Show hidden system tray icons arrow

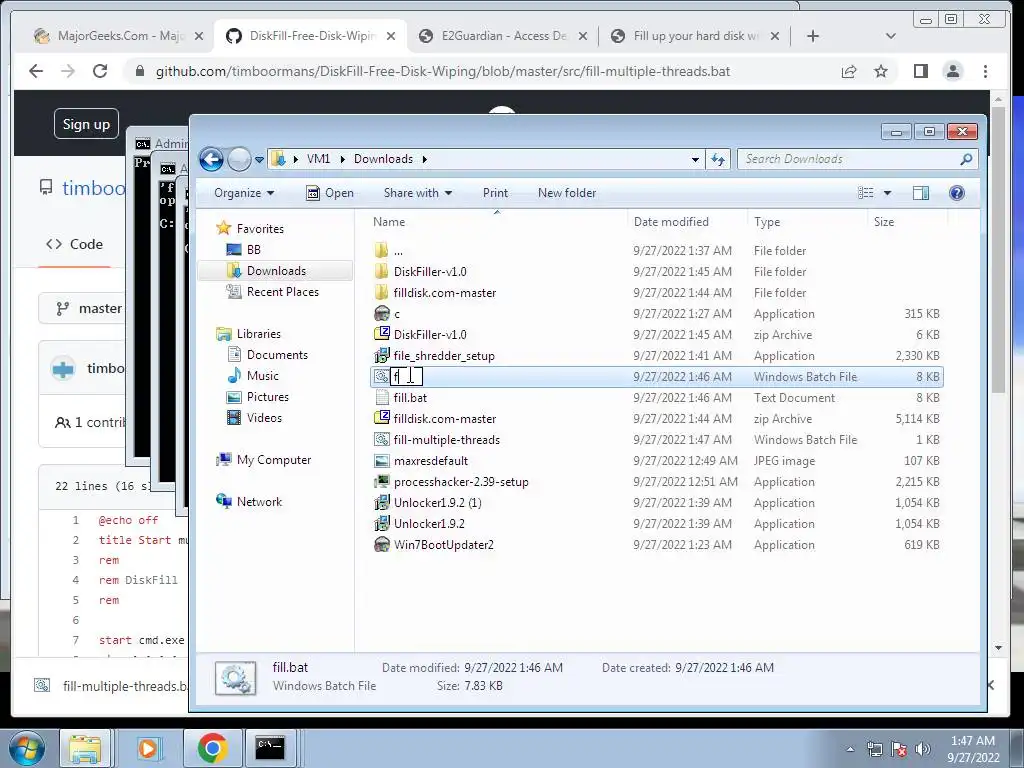[x=850, y=749]
